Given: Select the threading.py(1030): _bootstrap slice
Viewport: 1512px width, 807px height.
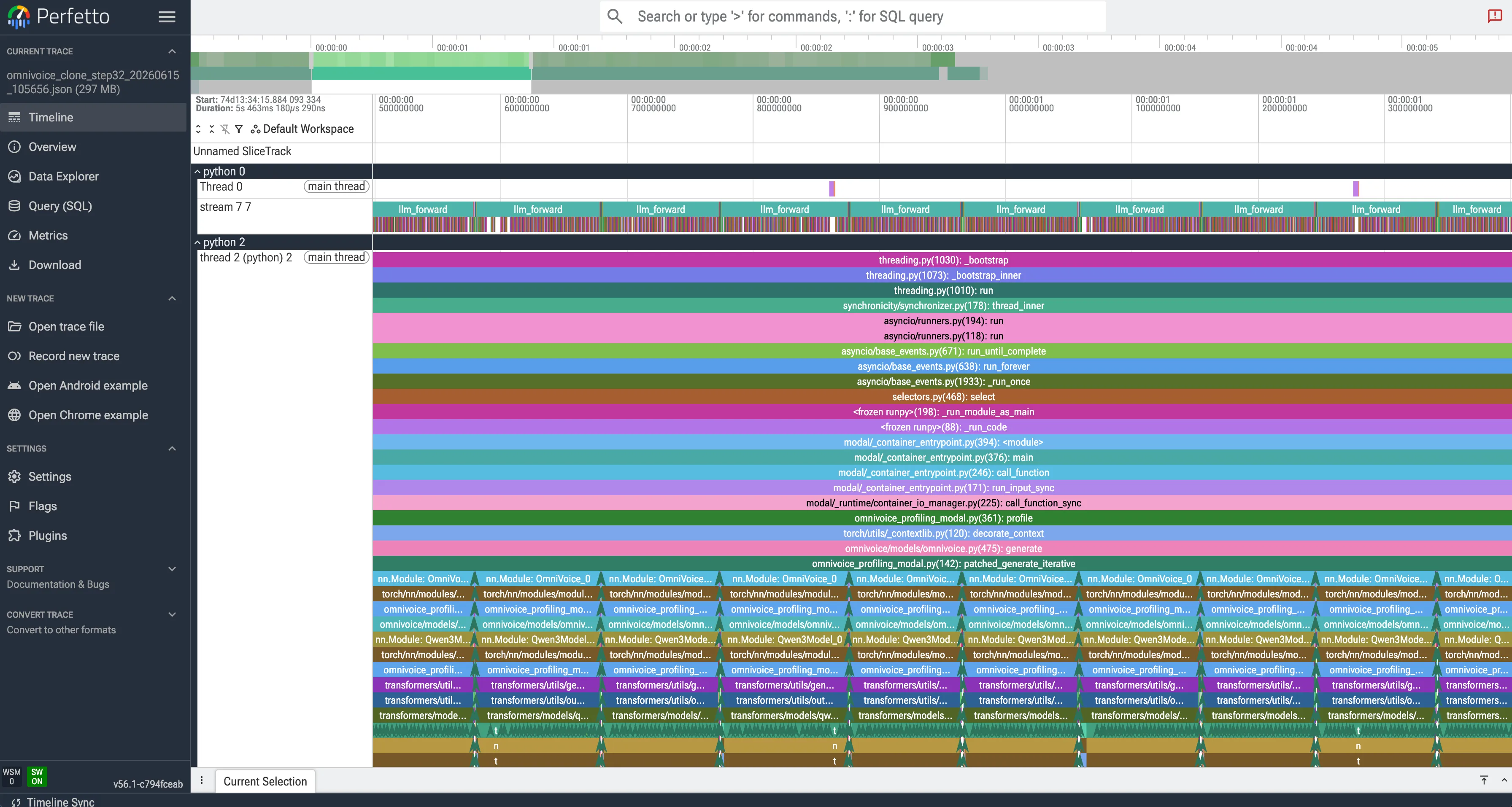Looking at the screenshot, I should 942,260.
